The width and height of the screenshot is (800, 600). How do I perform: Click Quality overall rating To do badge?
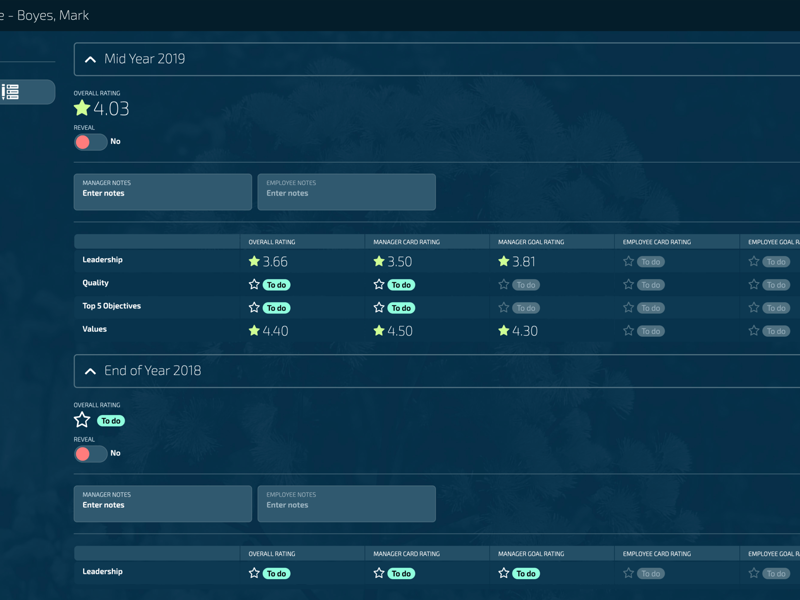[x=277, y=285]
